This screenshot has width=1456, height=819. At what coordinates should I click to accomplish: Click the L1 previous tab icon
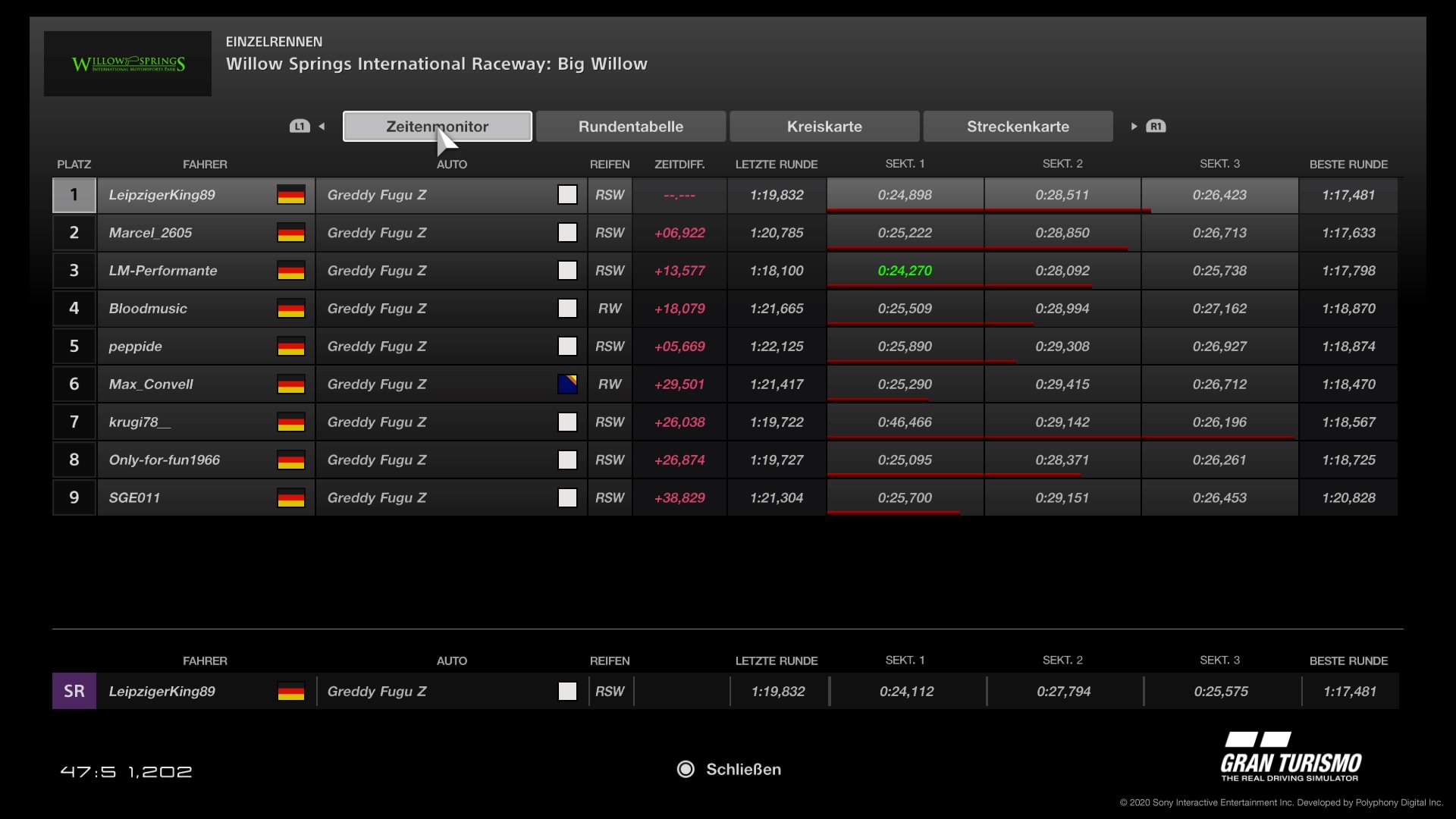pos(300,127)
